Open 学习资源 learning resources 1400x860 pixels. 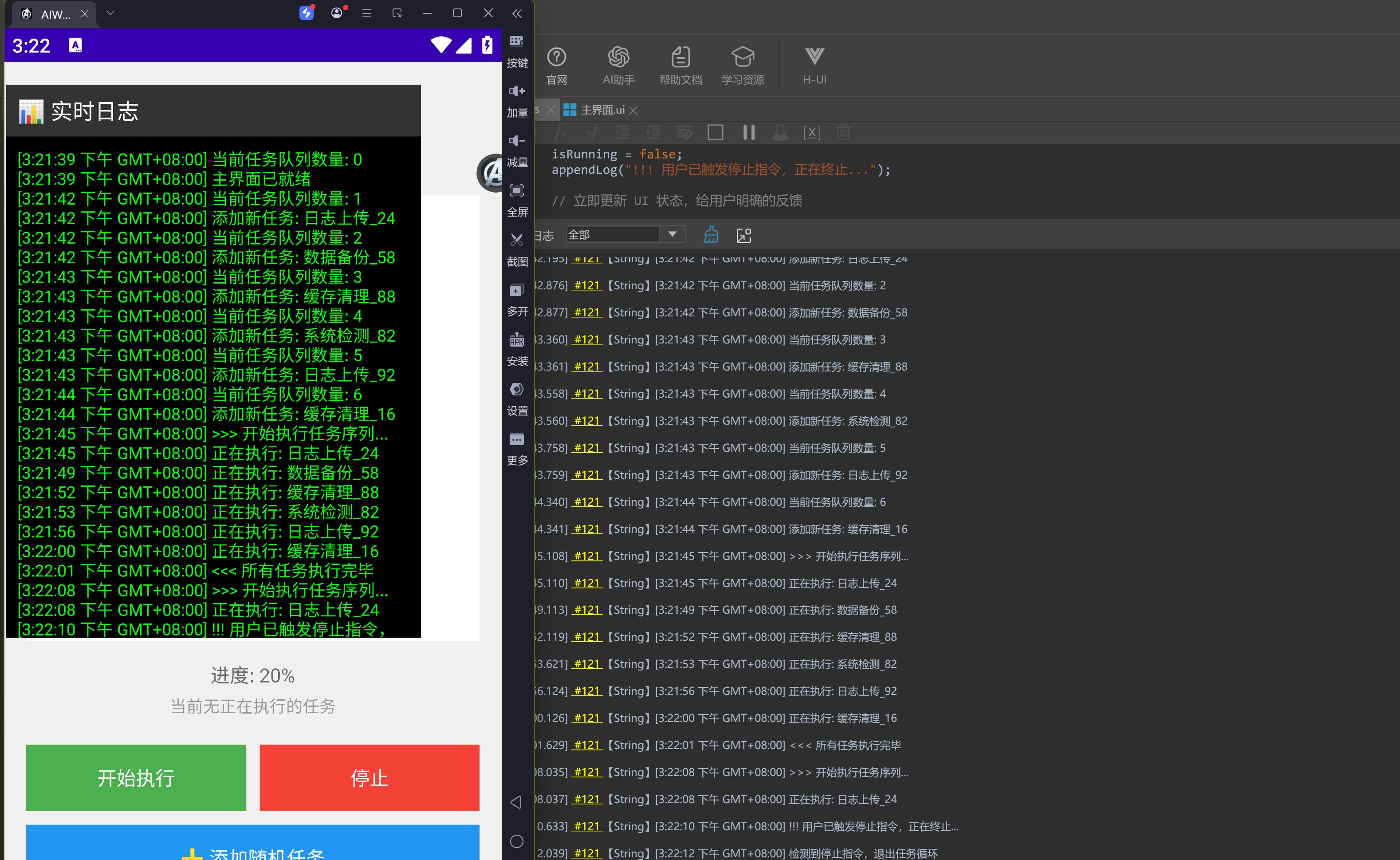click(x=742, y=65)
